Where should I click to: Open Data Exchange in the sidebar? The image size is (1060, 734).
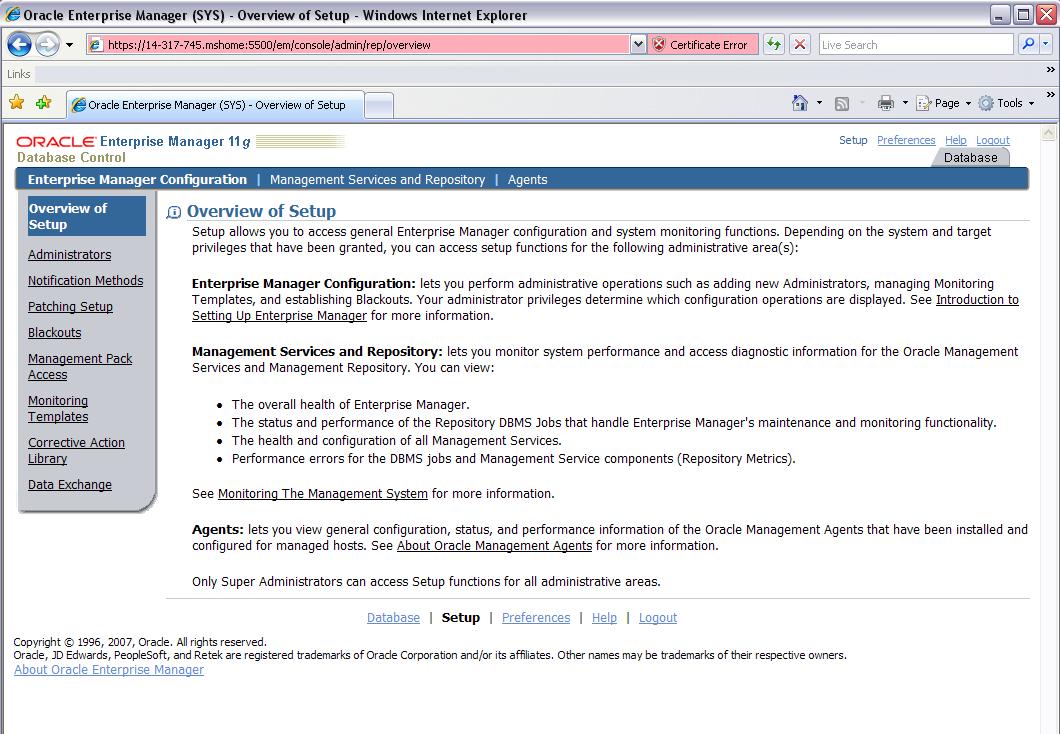pos(70,485)
